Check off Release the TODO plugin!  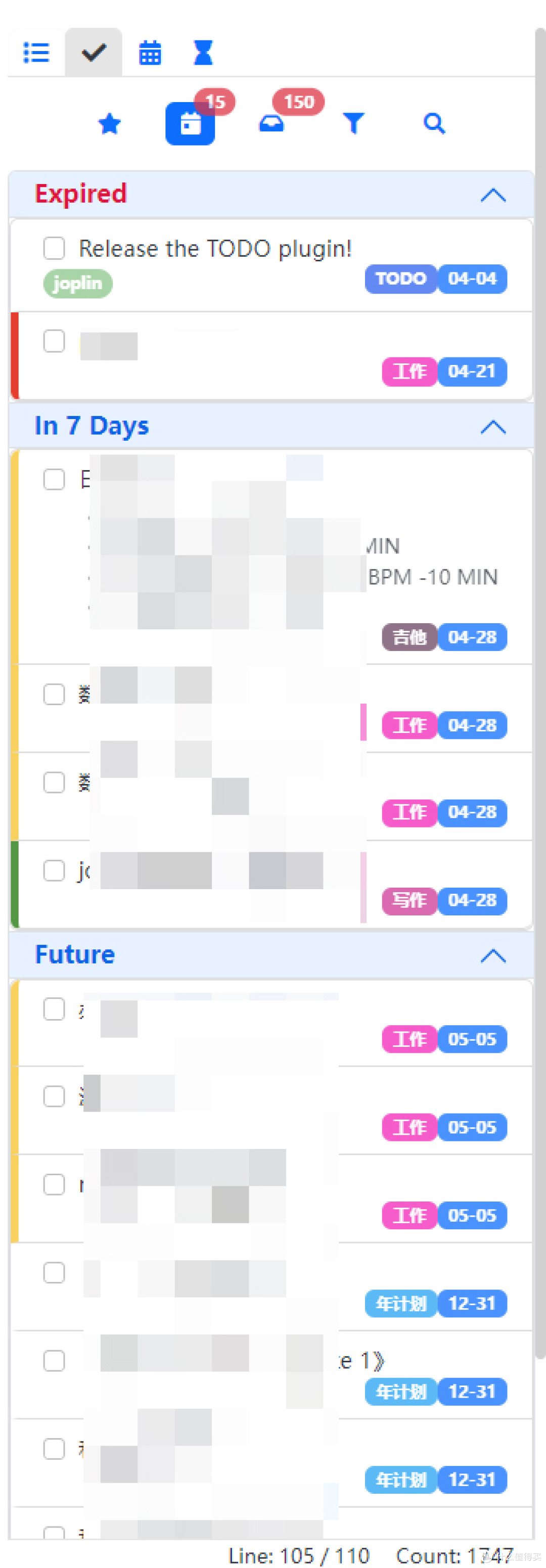[54, 248]
